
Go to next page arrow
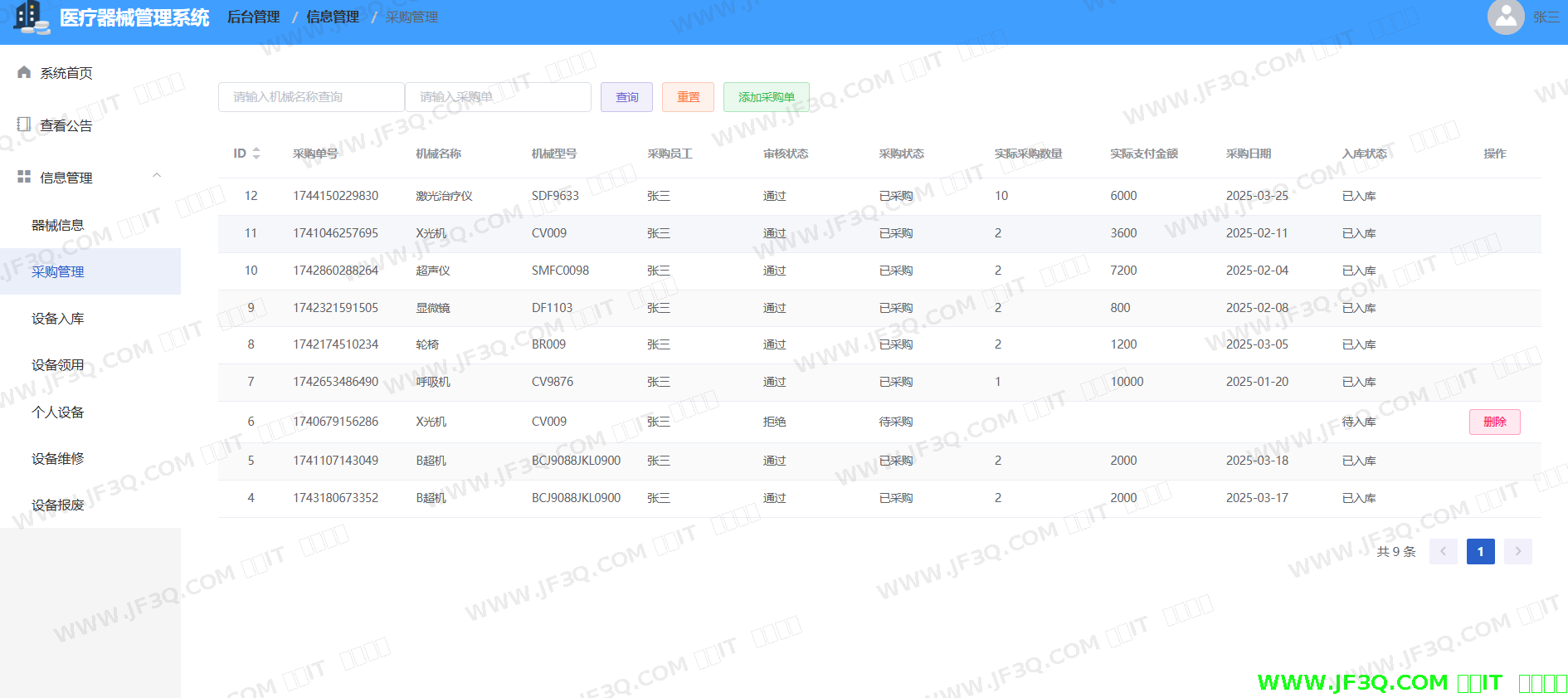pyautogui.click(x=1517, y=551)
